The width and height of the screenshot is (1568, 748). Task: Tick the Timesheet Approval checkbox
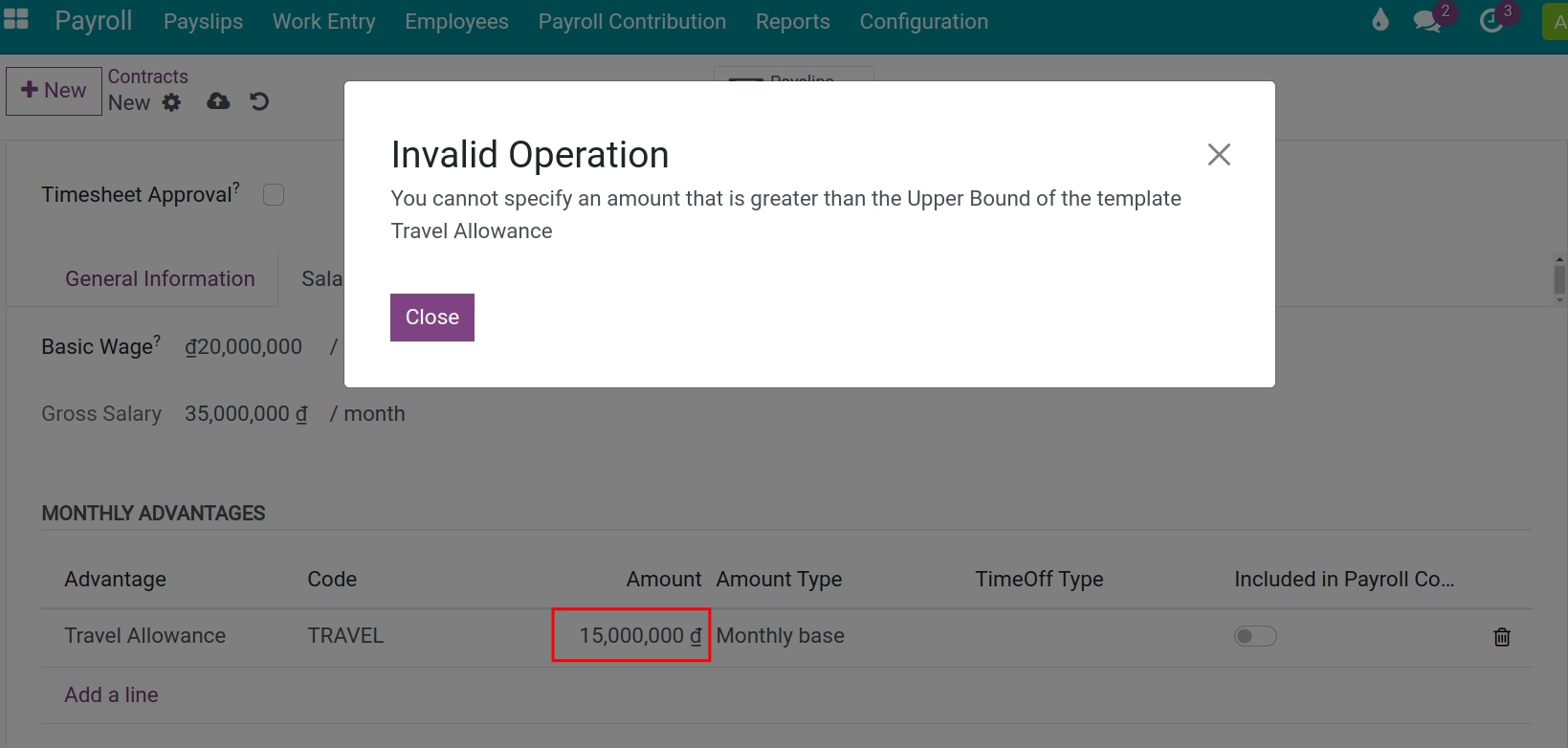pyautogui.click(x=274, y=195)
